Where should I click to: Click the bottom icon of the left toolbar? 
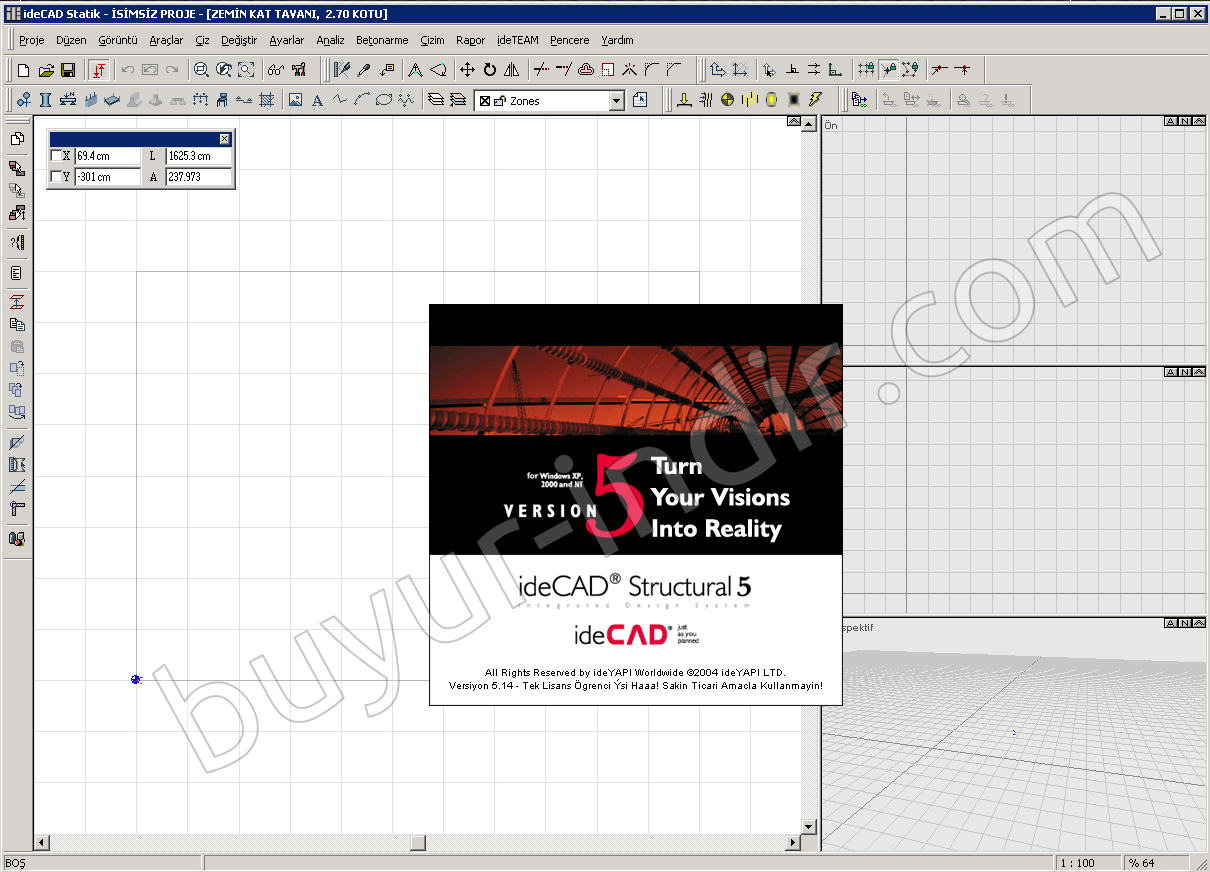pyautogui.click(x=17, y=538)
